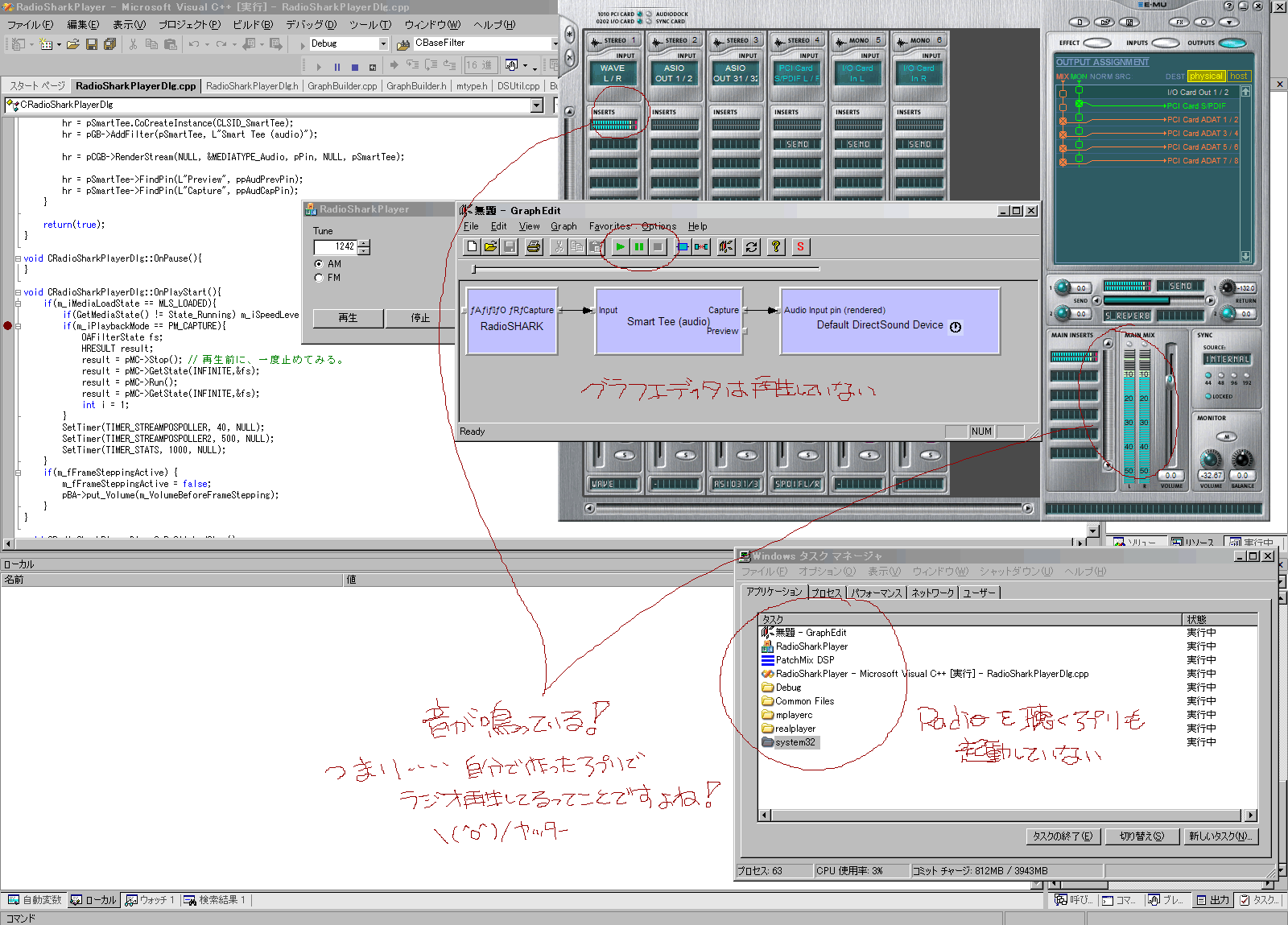This screenshot has width=1288, height=925.
Task: Click Open file icon in Visual C++ toolbar
Action: (x=73, y=43)
